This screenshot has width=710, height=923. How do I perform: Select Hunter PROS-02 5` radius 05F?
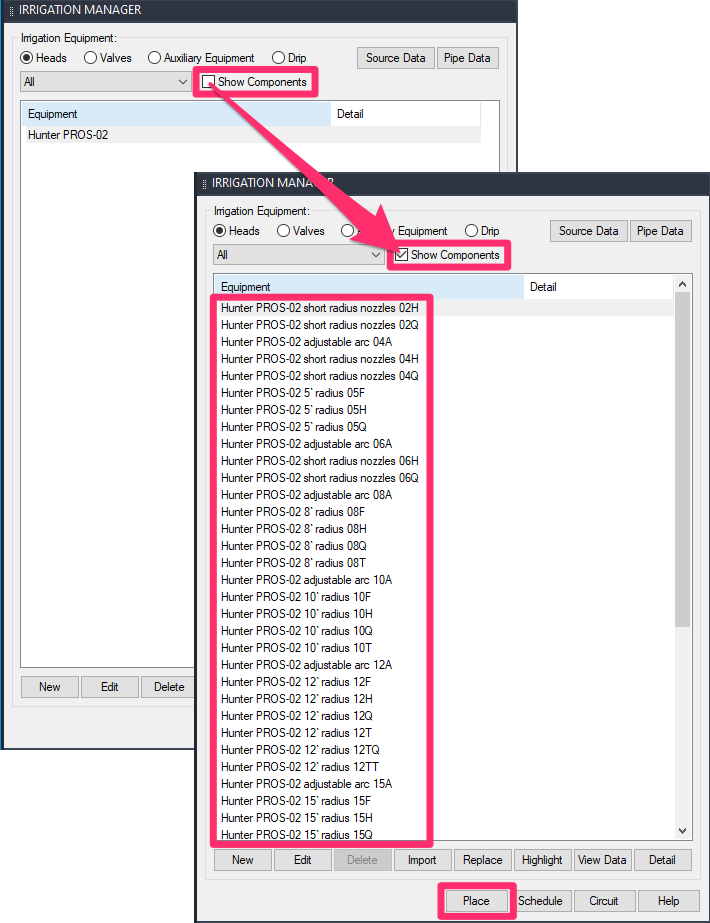[x=293, y=393]
